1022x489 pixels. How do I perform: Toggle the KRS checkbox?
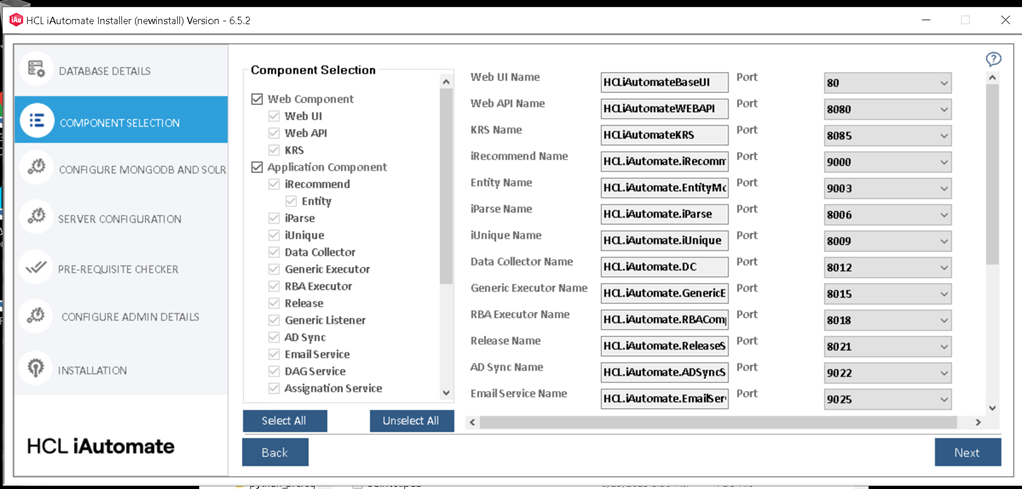274,150
